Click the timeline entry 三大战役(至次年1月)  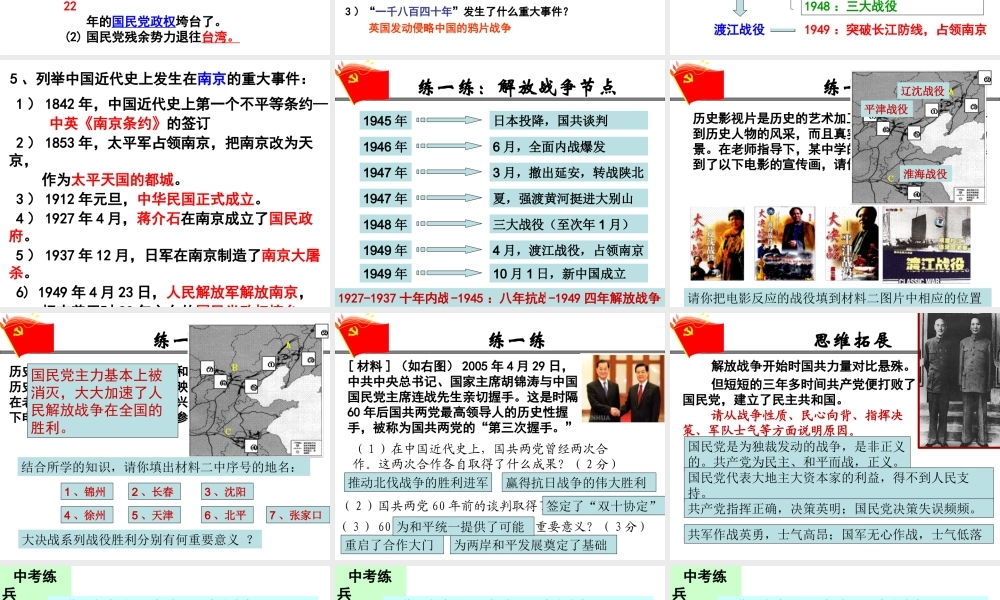tap(568, 224)
